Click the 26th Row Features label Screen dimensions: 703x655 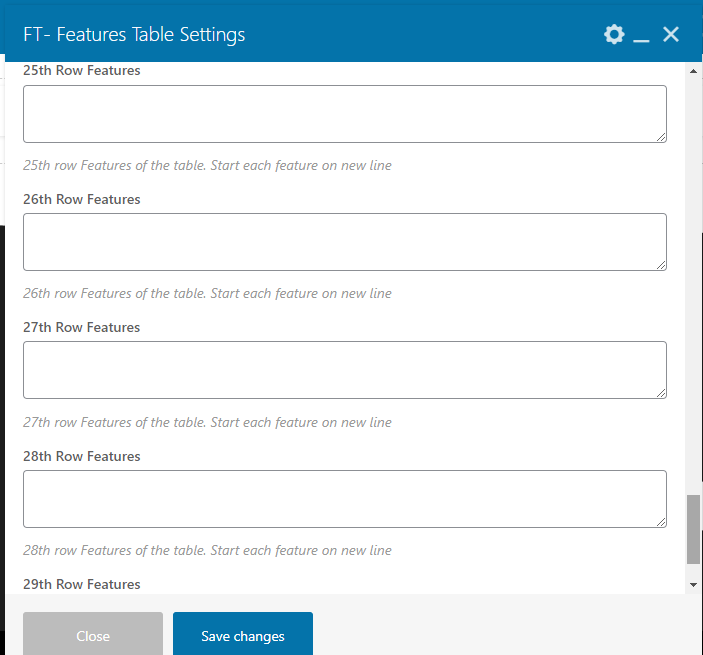[82, 200]
